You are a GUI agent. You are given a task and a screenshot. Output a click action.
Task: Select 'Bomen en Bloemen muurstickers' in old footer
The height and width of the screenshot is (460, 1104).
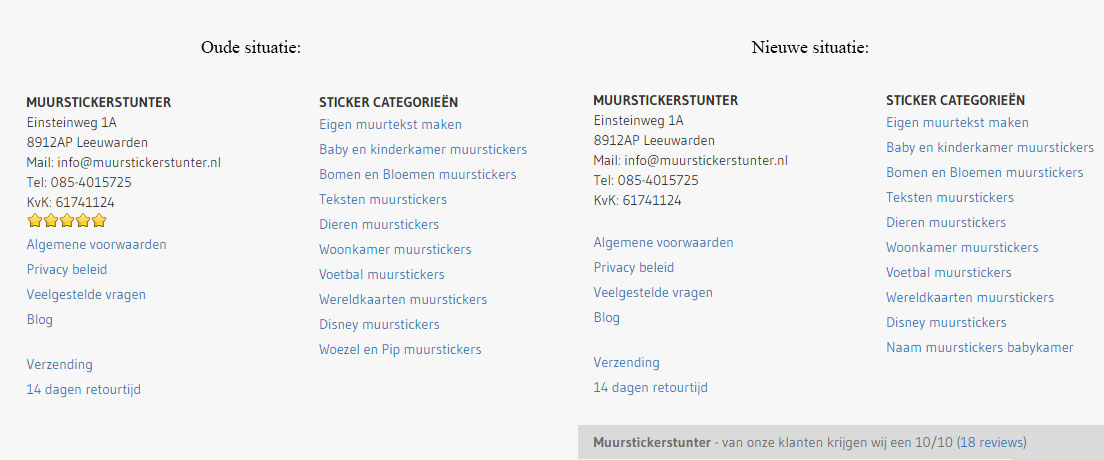pyautogui.click(x=417, y=175)
